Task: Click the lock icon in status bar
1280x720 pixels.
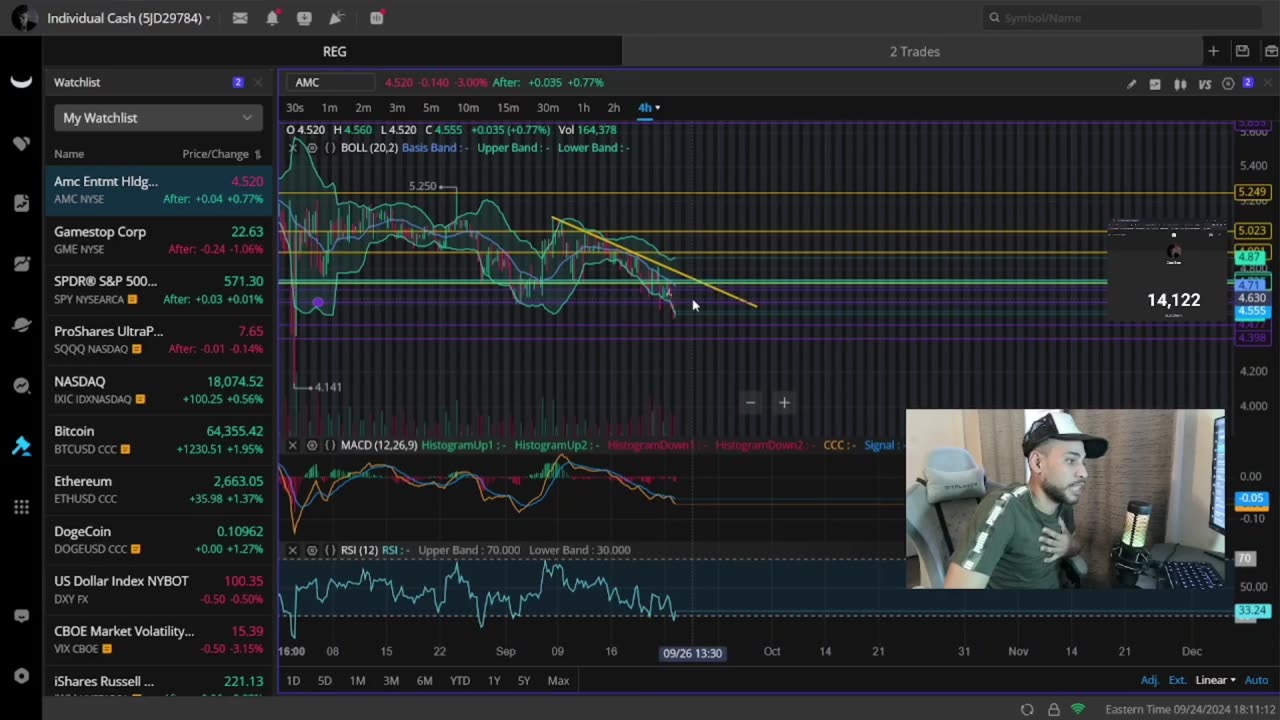Action: coord(1053,709)
